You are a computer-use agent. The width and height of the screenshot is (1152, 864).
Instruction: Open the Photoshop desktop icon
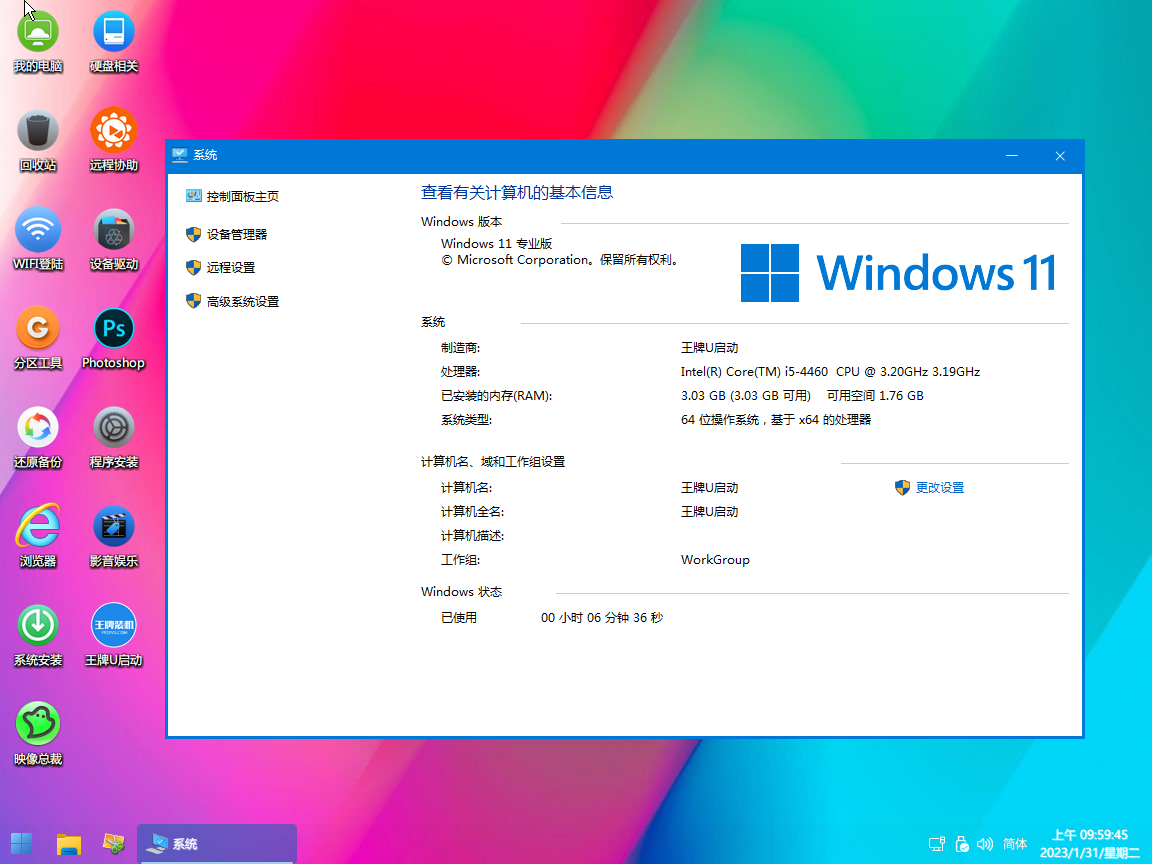click(x=114, y=339)
